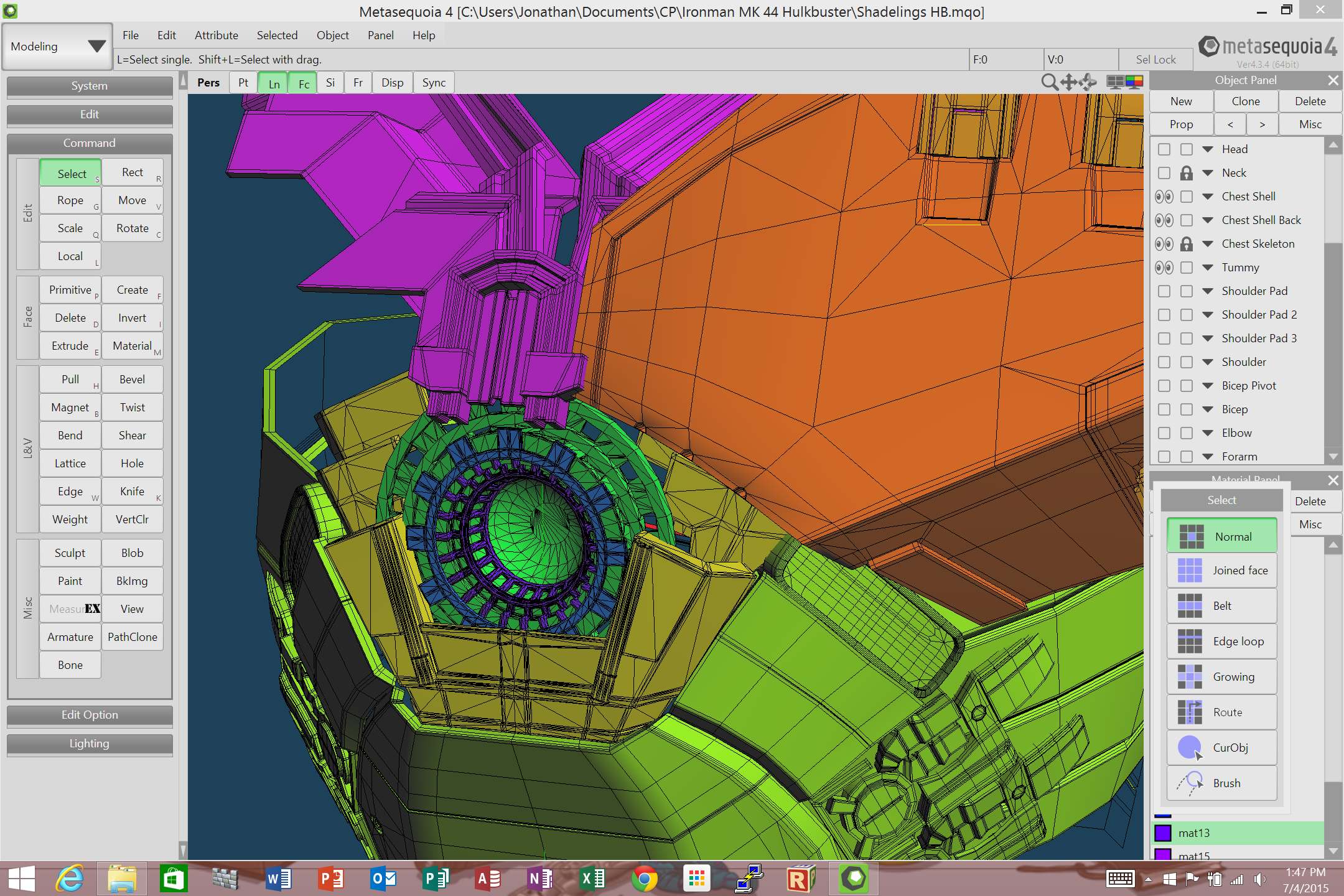Expand the System panel section
This screenshot has height=896, width=1344.
[90, 86]
